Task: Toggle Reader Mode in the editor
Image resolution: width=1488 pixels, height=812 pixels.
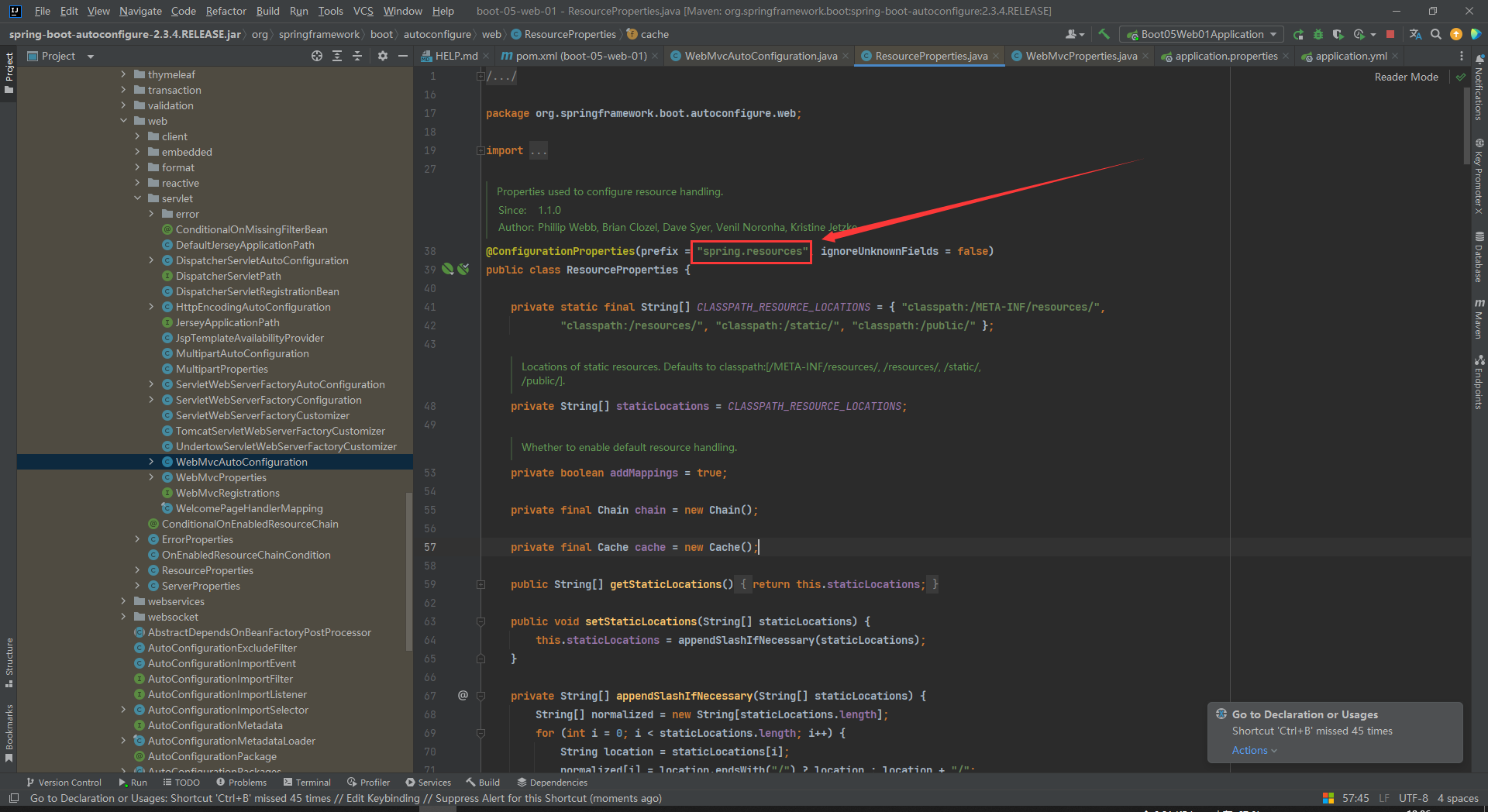Action: point(1406,77)
